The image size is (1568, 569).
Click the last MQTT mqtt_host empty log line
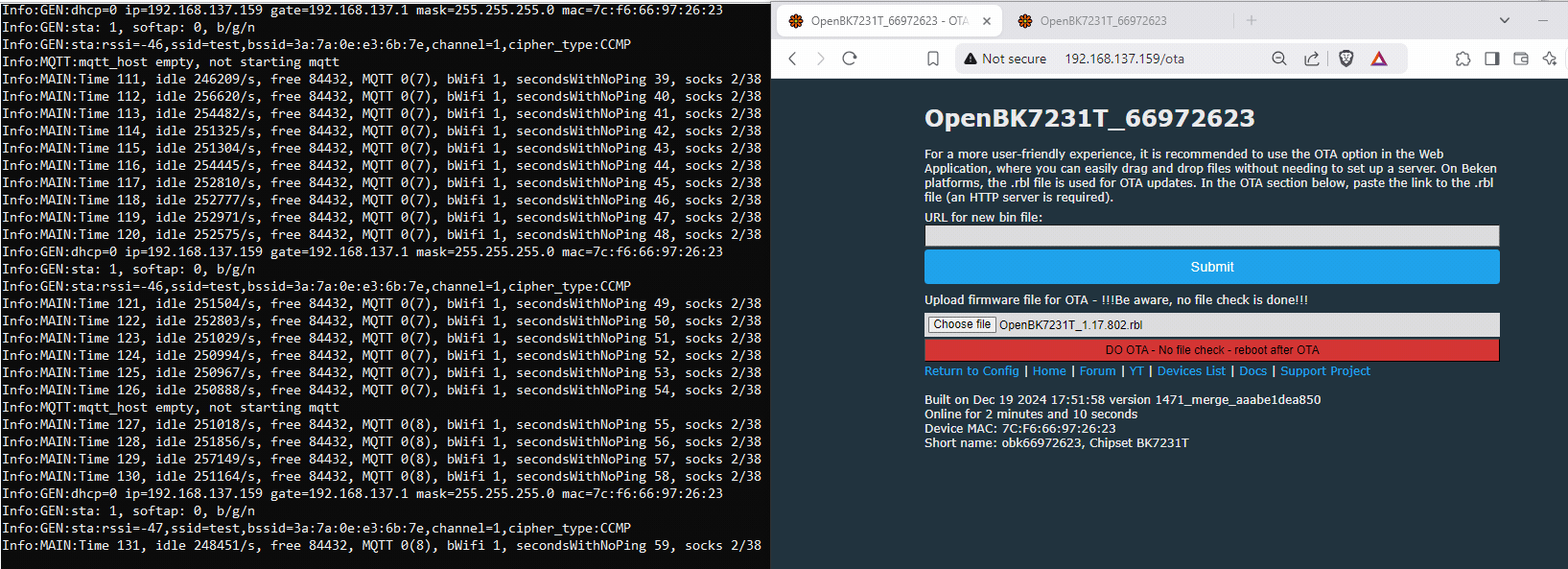tap(171, 407)
